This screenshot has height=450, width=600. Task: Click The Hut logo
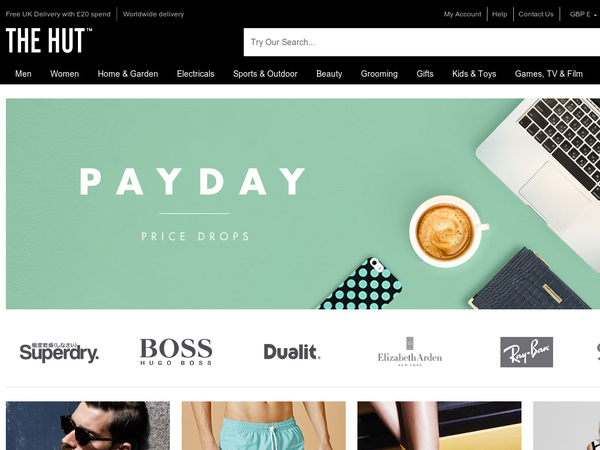pyautogui.click(x=49, y=41)
